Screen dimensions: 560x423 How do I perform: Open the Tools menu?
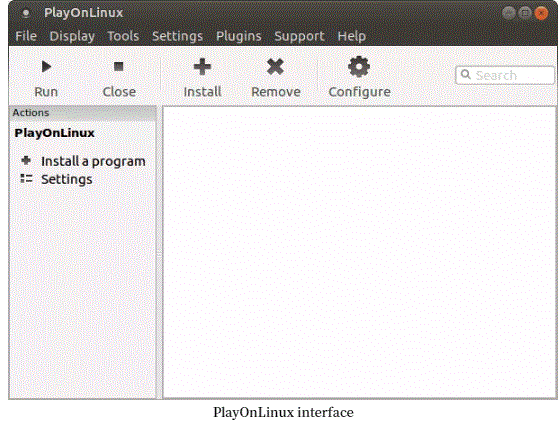(x=123, y=36)
